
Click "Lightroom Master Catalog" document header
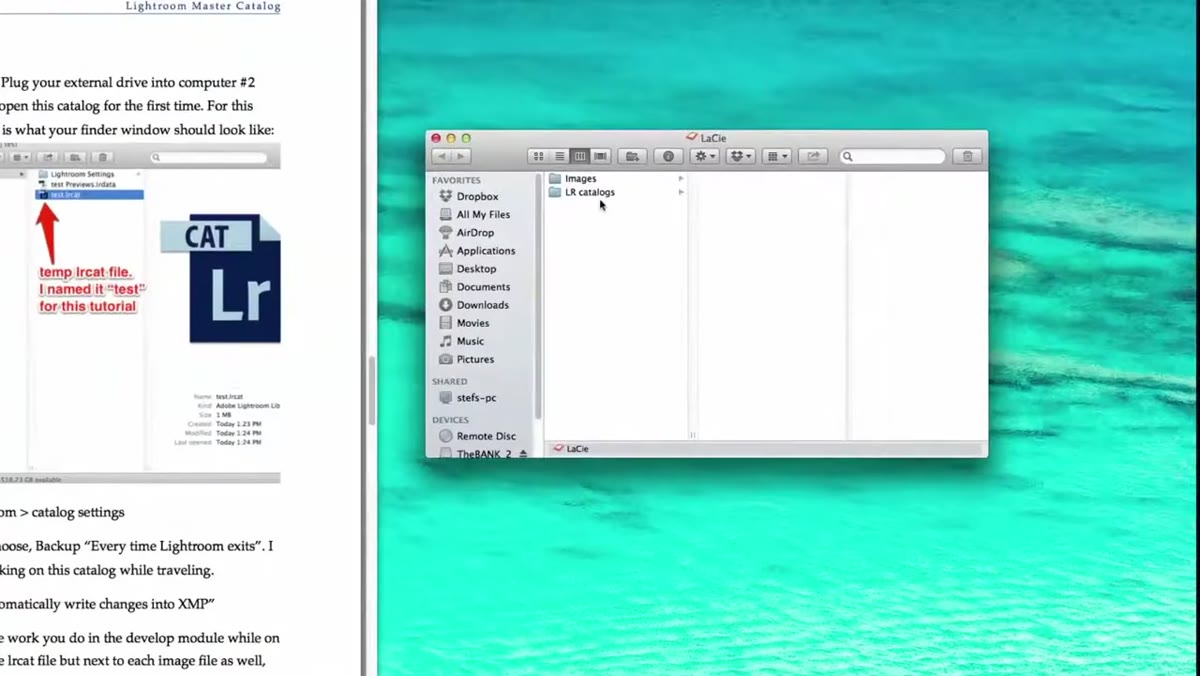tap(203, 6)
